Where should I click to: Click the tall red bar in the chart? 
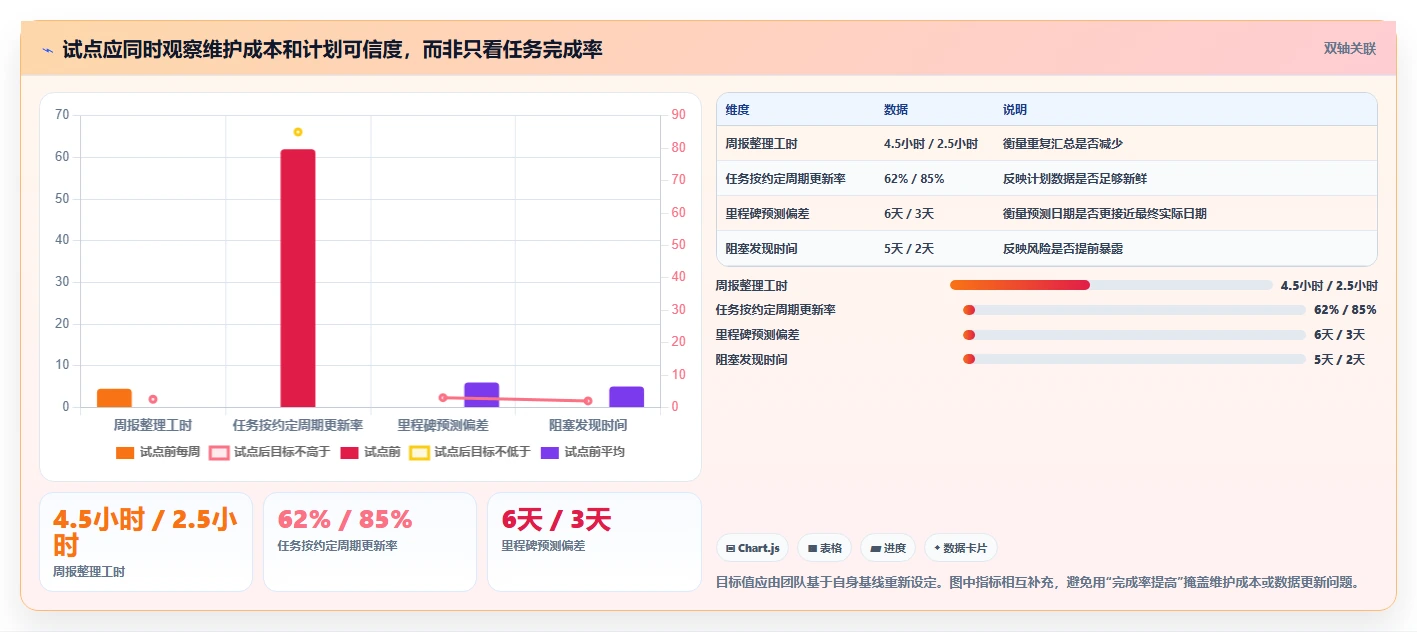point(298,278)
